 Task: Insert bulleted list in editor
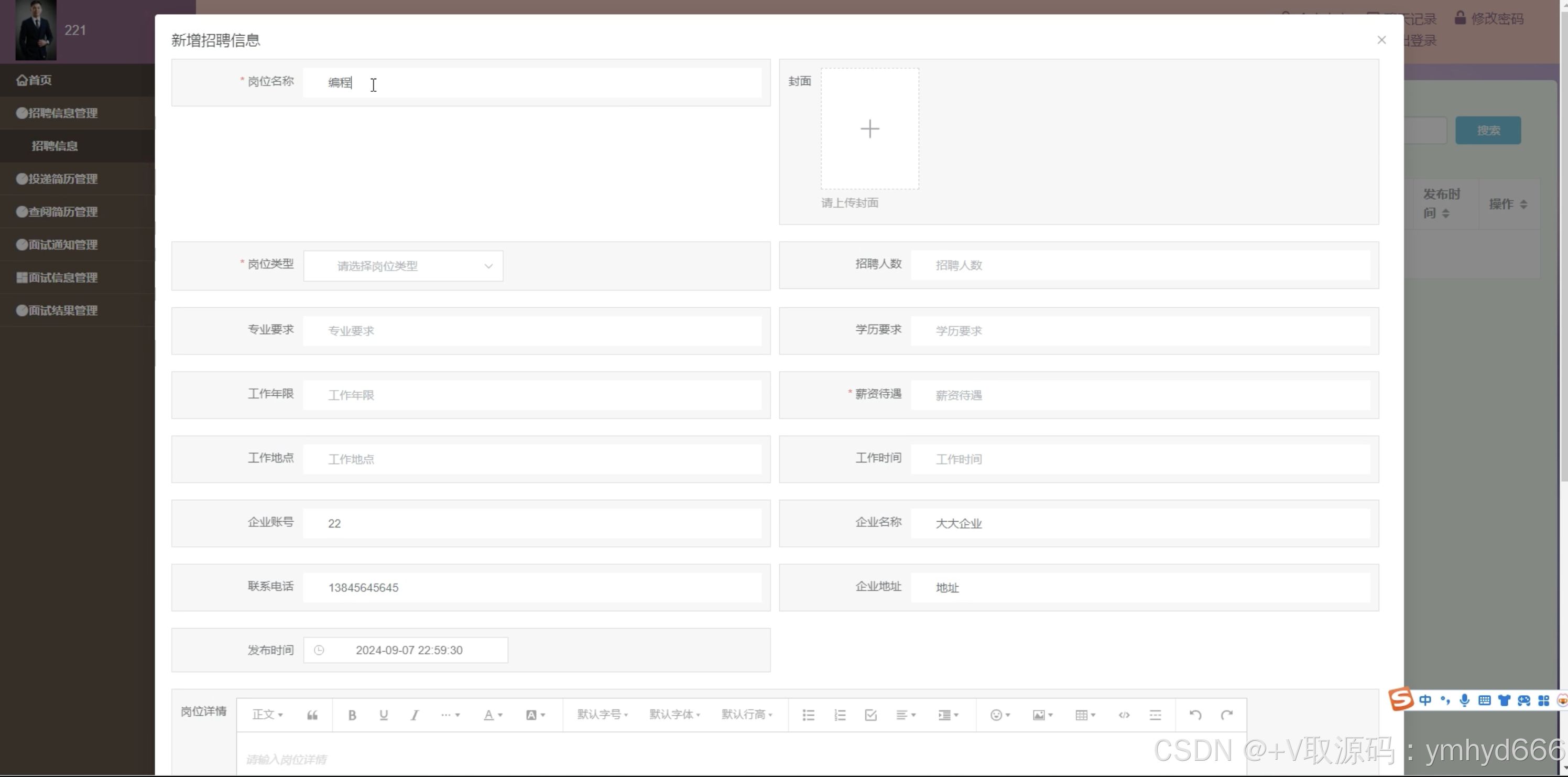(x=808, y=715)
